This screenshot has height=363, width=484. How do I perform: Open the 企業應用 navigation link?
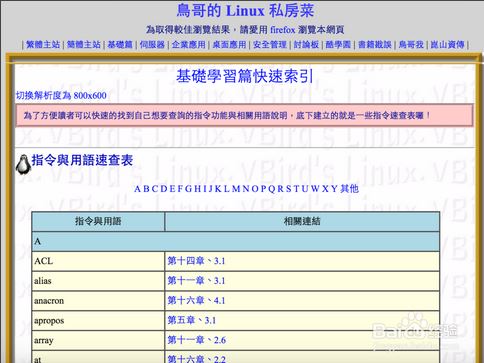(x=189, y=44)
